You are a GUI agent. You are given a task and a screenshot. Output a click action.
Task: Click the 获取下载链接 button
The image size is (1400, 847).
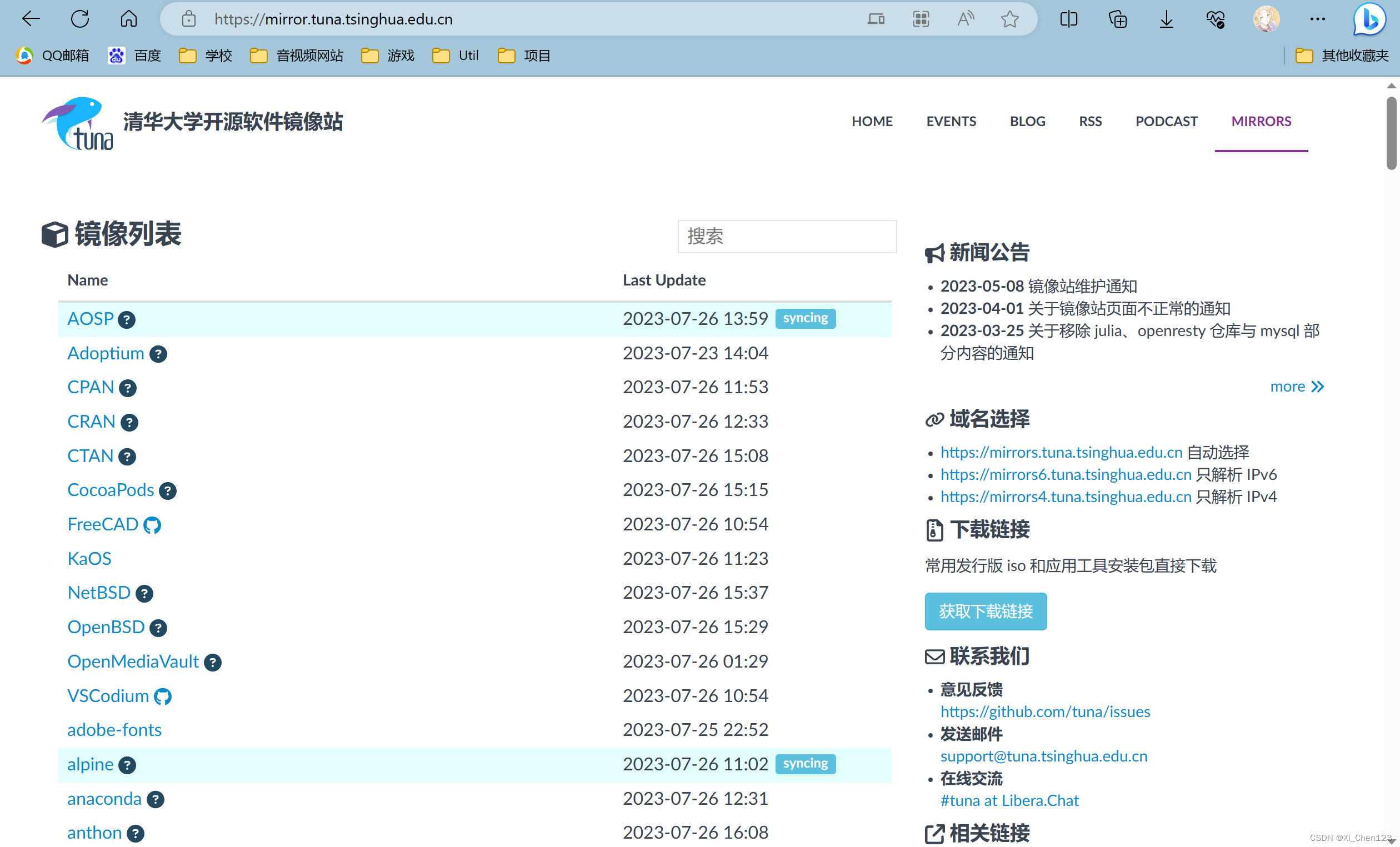click(986, 612)
